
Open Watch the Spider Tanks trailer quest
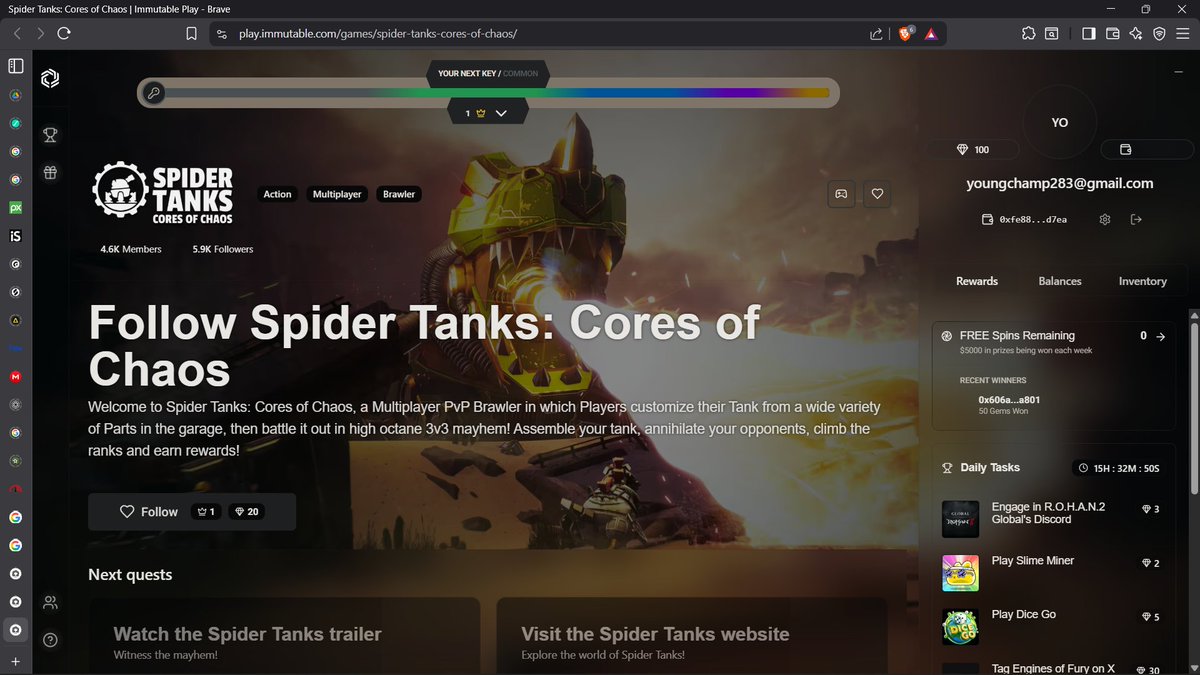284,637
